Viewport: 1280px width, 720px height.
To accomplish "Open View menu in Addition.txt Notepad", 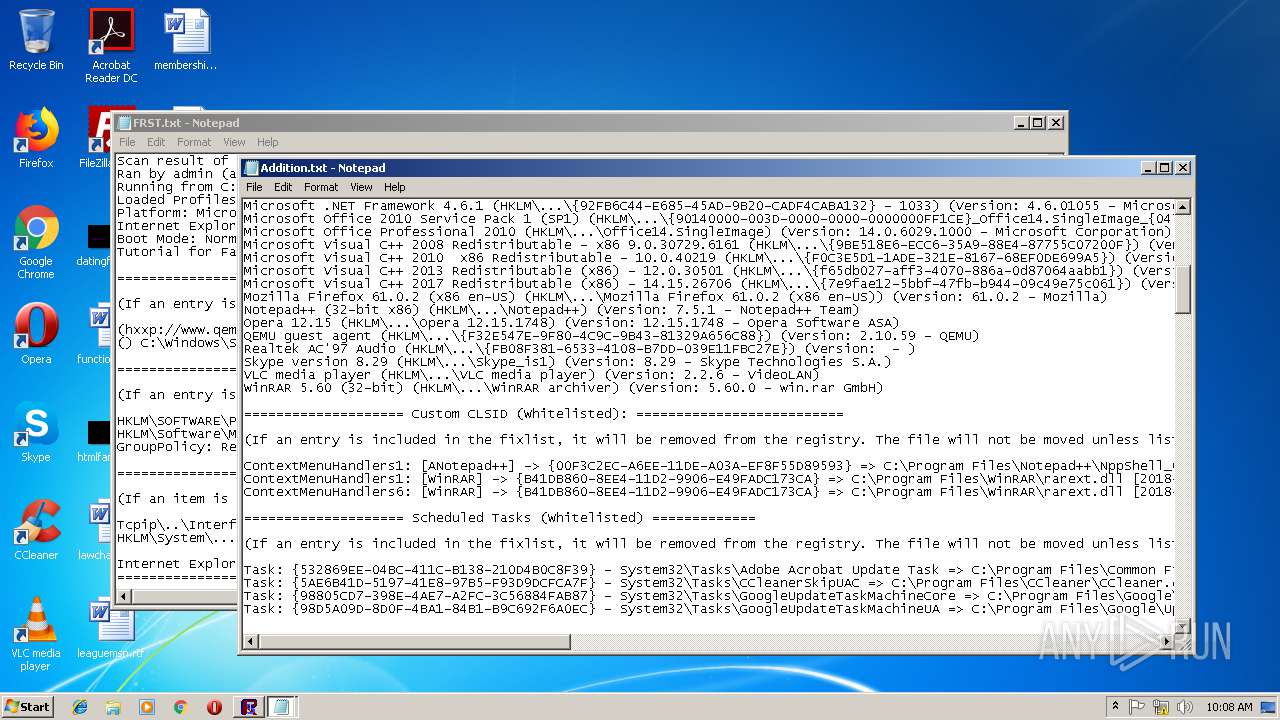I will point(361,187).
